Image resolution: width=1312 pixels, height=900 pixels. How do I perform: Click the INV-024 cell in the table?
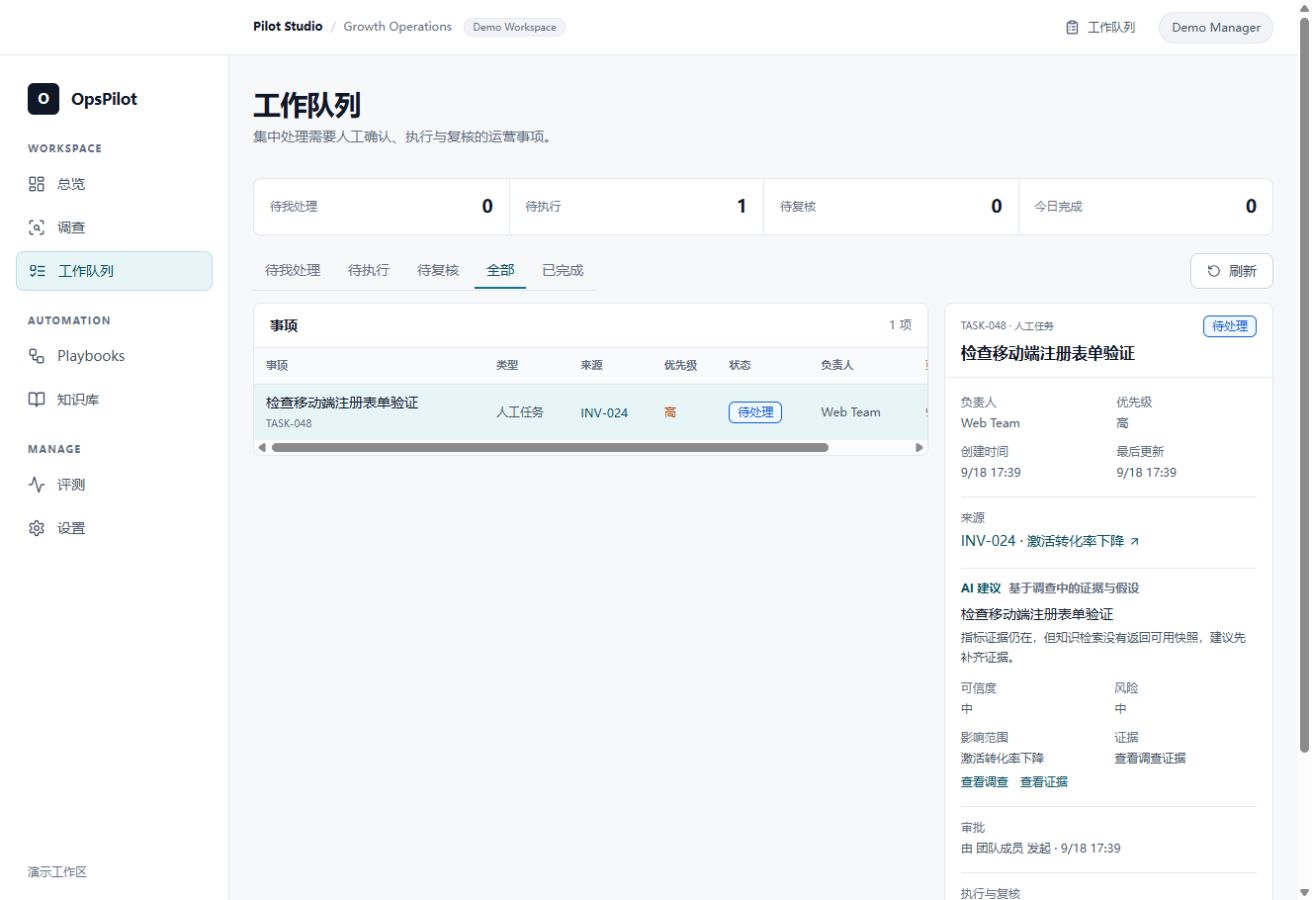tap(605, 412)
